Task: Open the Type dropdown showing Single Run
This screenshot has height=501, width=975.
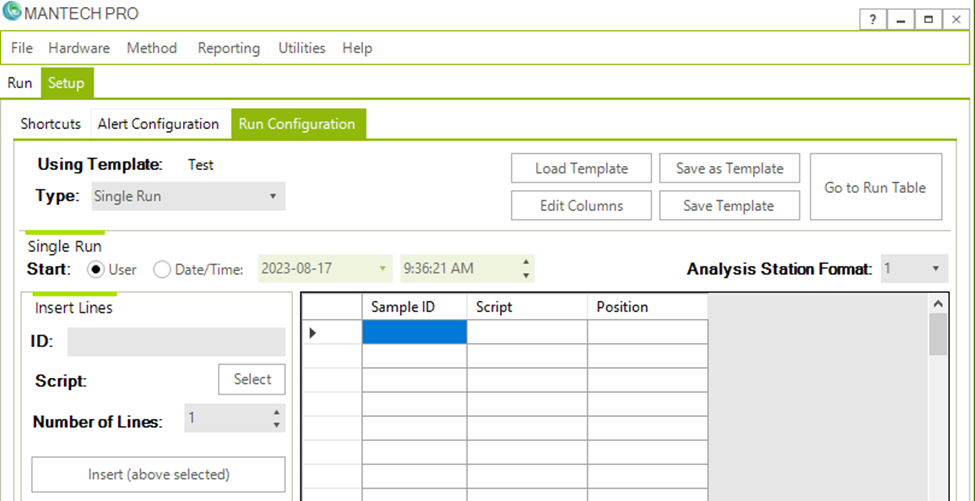Action: (x=187, y=196)
